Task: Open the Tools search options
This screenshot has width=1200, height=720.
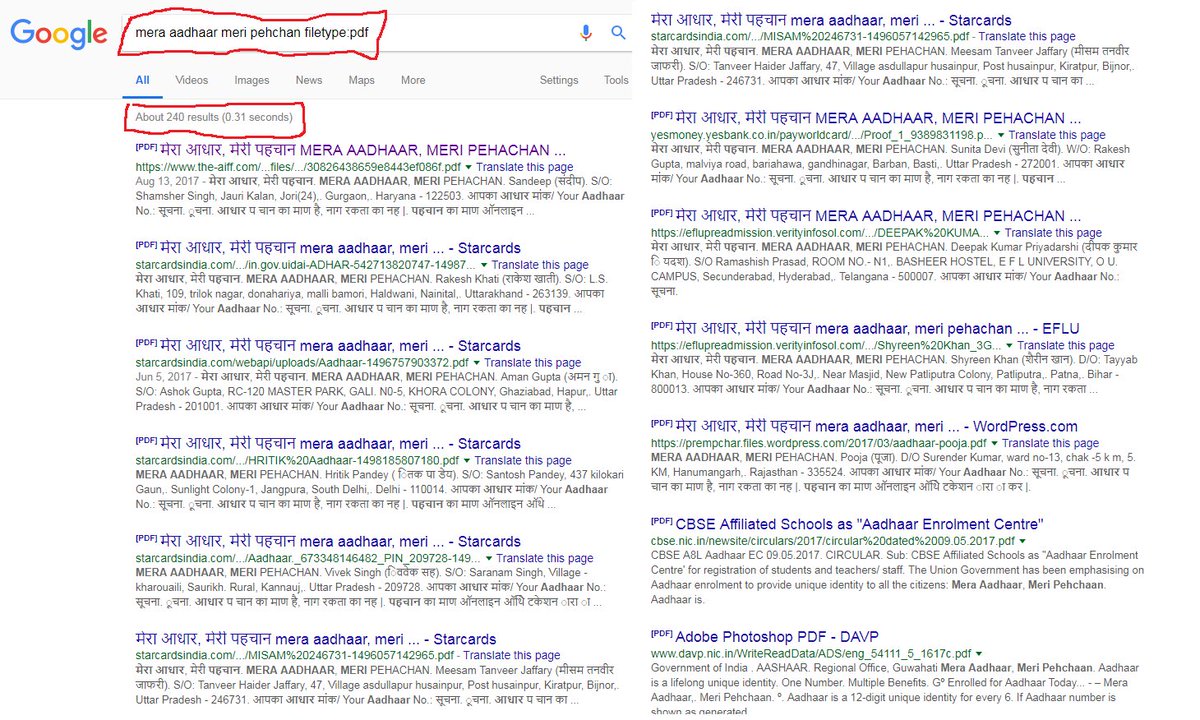Action: (x=616, y=80)
